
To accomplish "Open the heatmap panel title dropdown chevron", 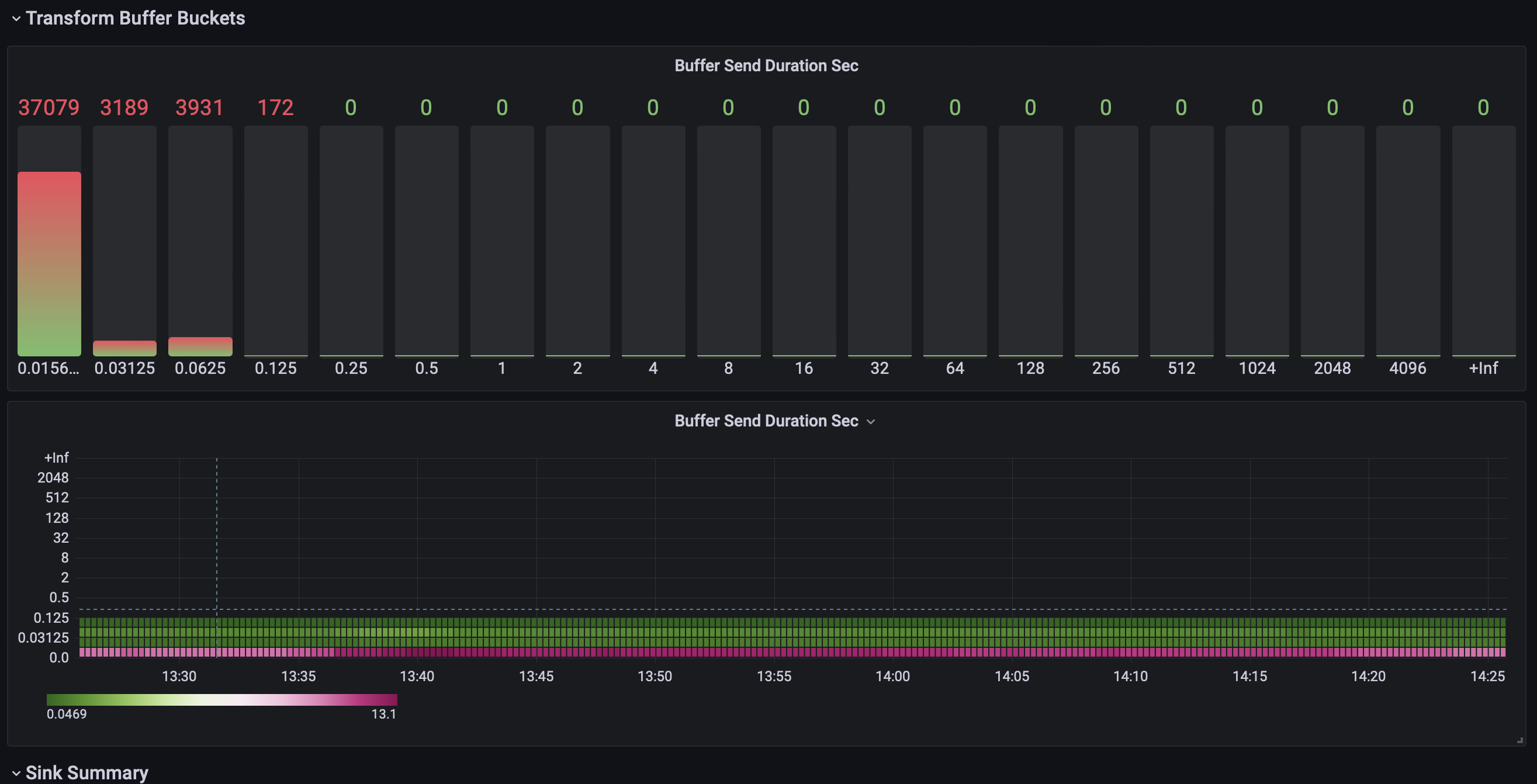I will tap(871, 422).
